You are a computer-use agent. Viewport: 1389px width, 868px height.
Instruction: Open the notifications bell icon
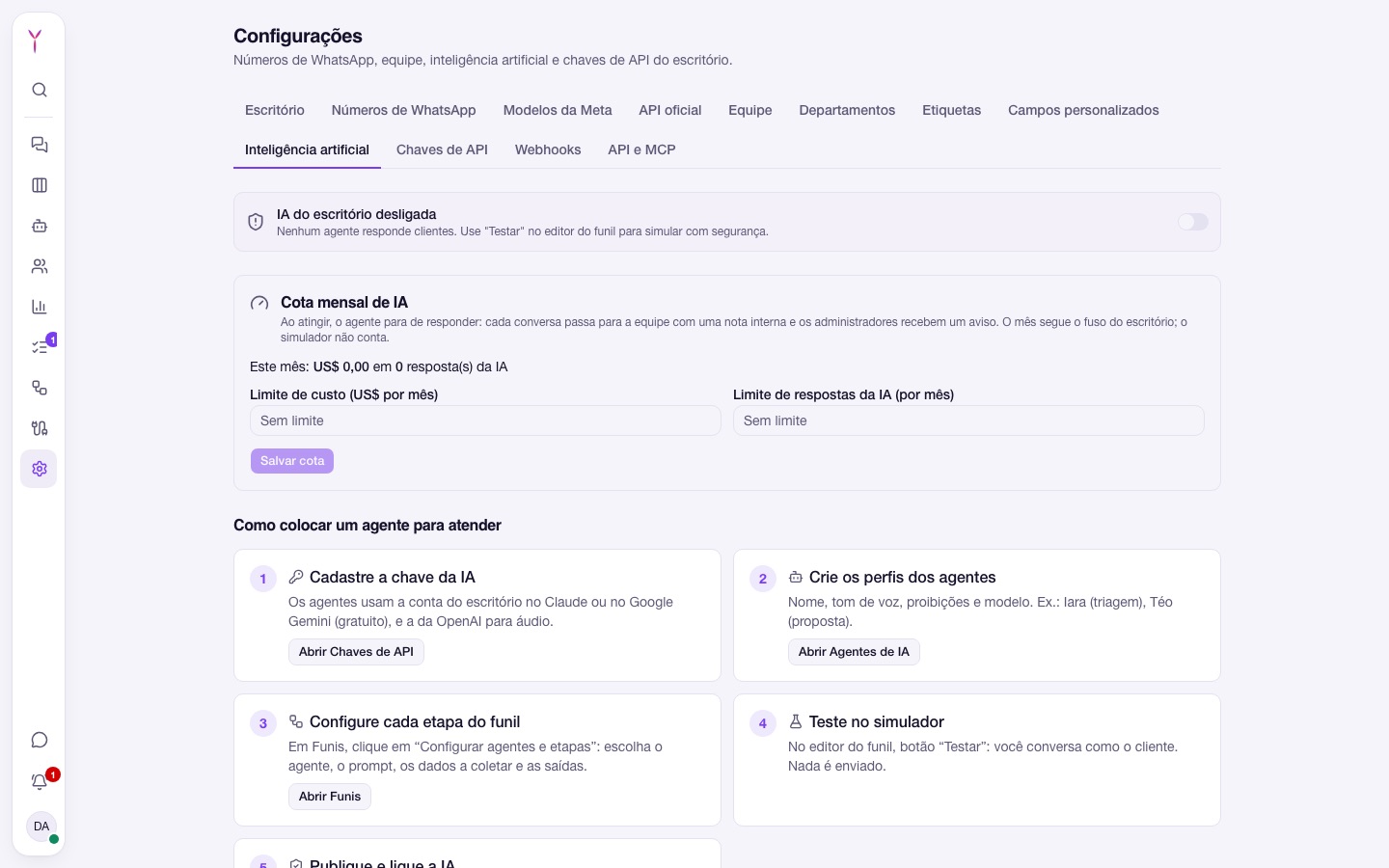40,782
